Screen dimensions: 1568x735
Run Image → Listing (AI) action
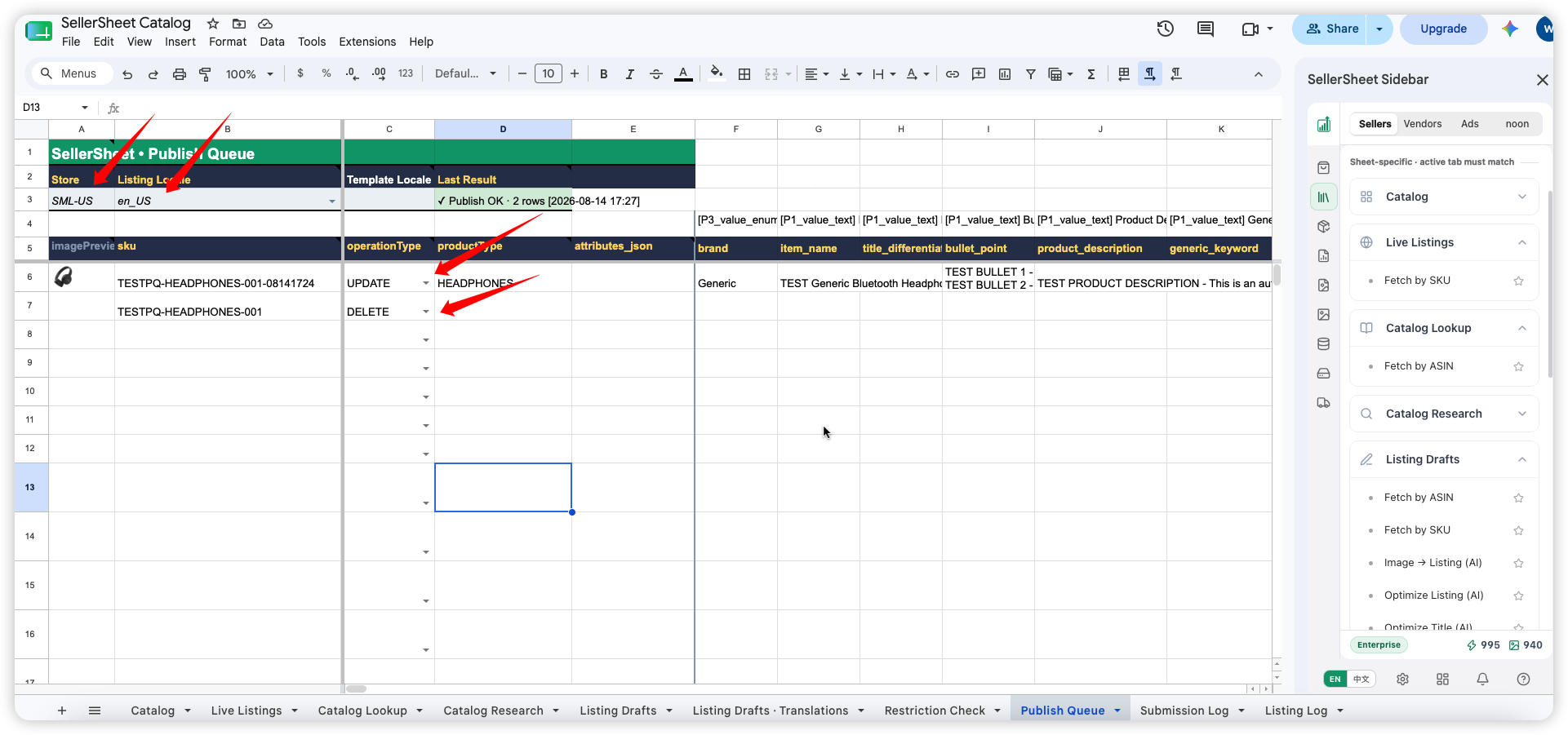pyautogui.click(x=1433, y=563)
